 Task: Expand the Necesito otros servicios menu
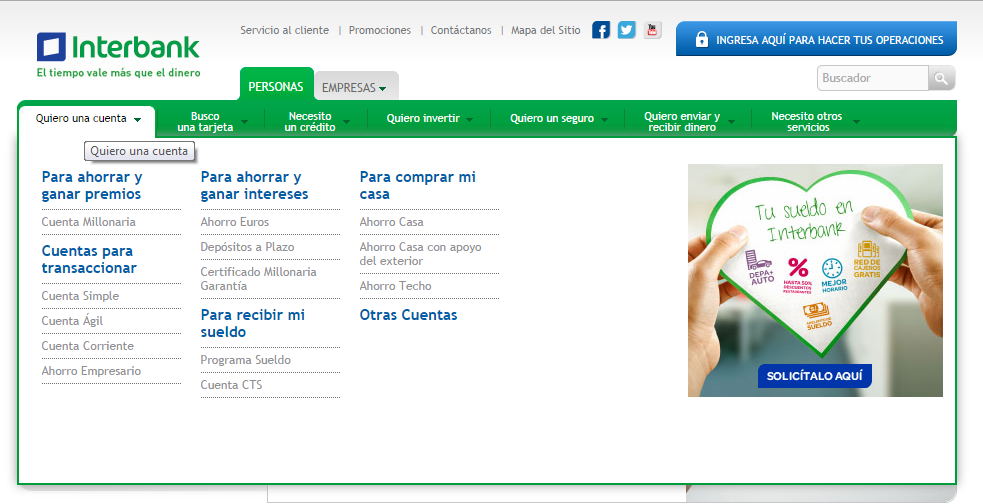[814, 122]
